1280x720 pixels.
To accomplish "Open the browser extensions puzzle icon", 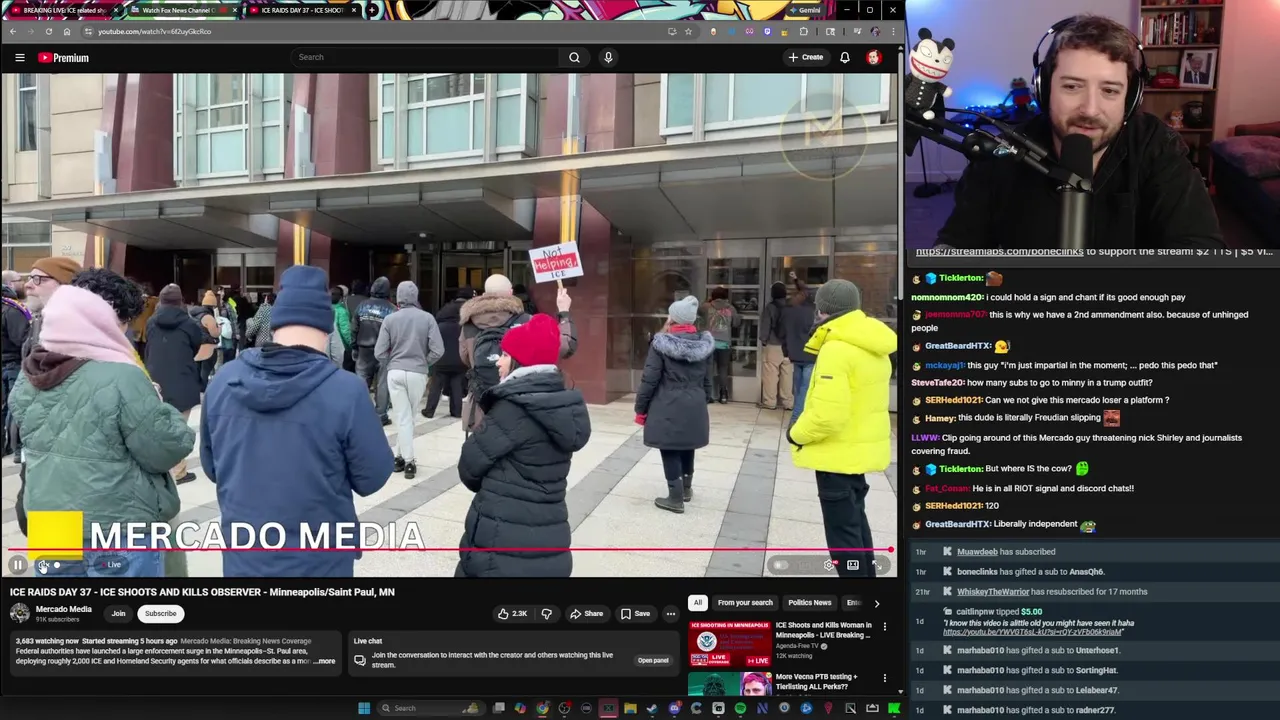I will (803, 31).
